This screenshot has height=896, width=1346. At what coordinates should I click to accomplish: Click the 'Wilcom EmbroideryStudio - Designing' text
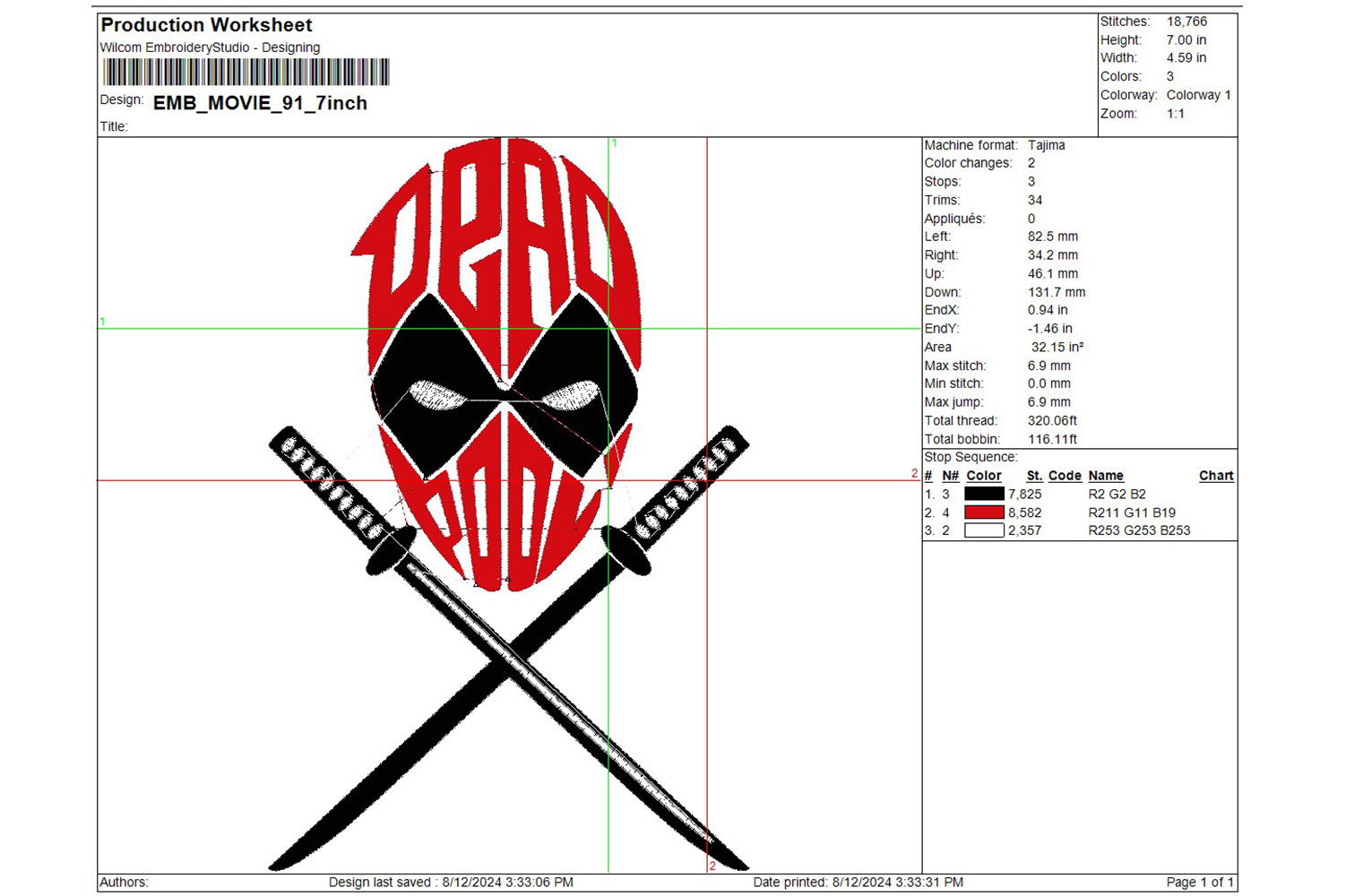(x=210, y=47)
